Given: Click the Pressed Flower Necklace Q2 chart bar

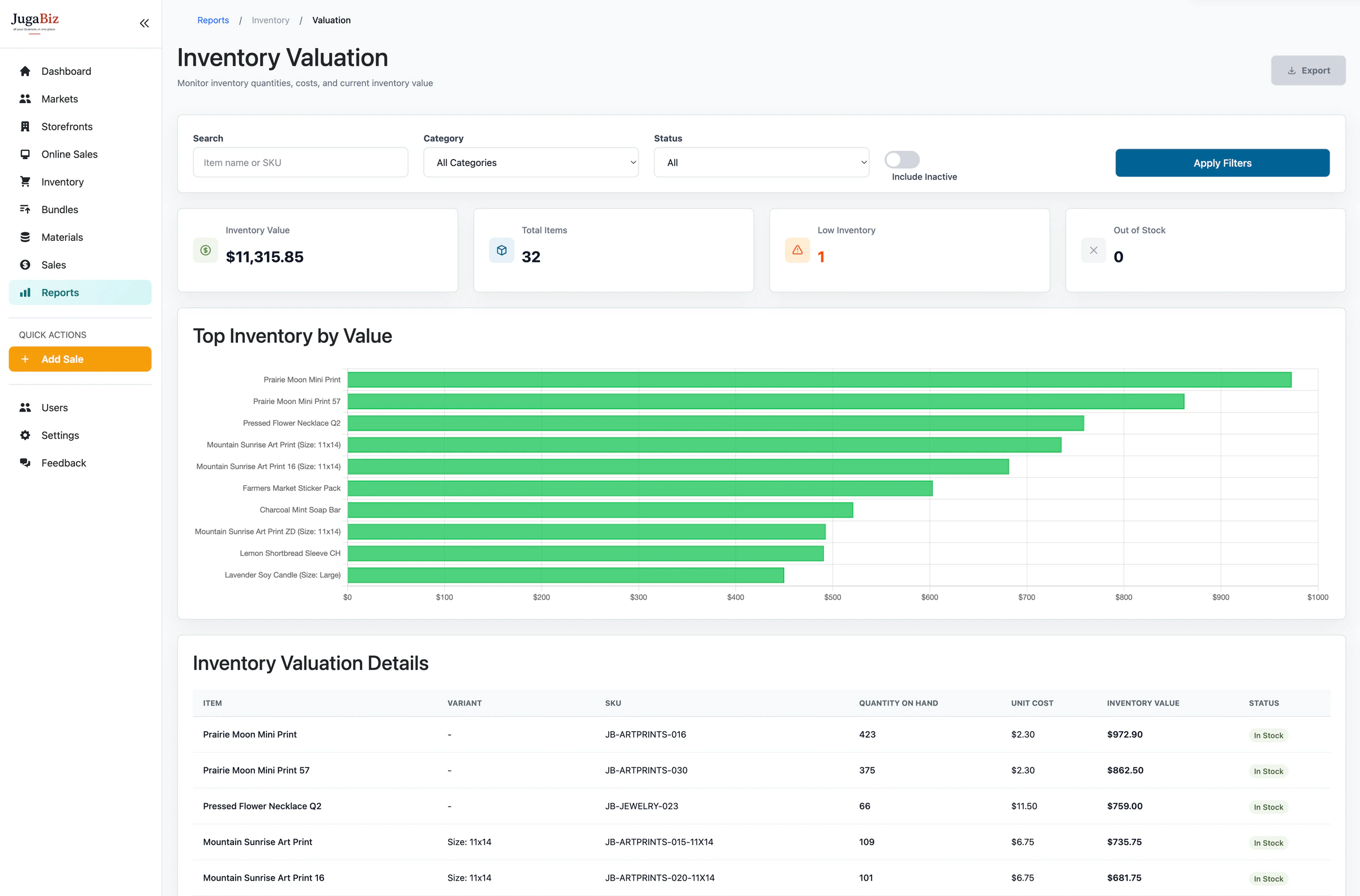Looking at the screenshot, I should 716,423.
